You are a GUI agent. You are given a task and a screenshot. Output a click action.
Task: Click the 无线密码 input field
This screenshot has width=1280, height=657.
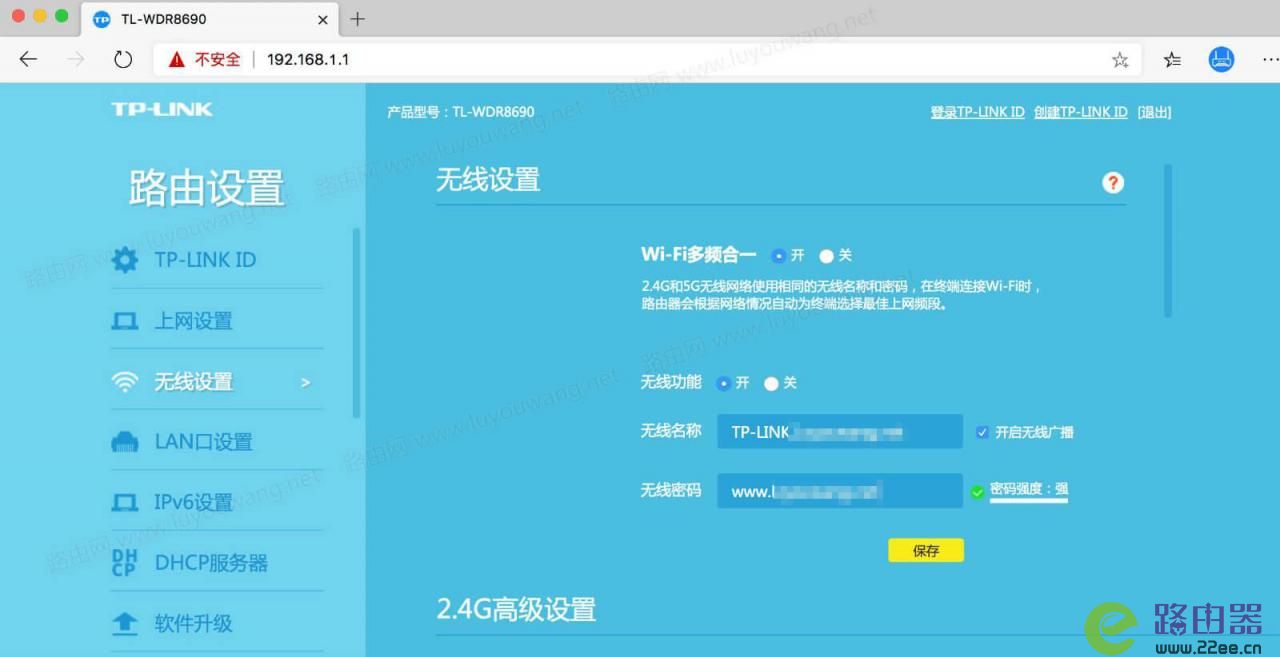click(x=840, y=491)
